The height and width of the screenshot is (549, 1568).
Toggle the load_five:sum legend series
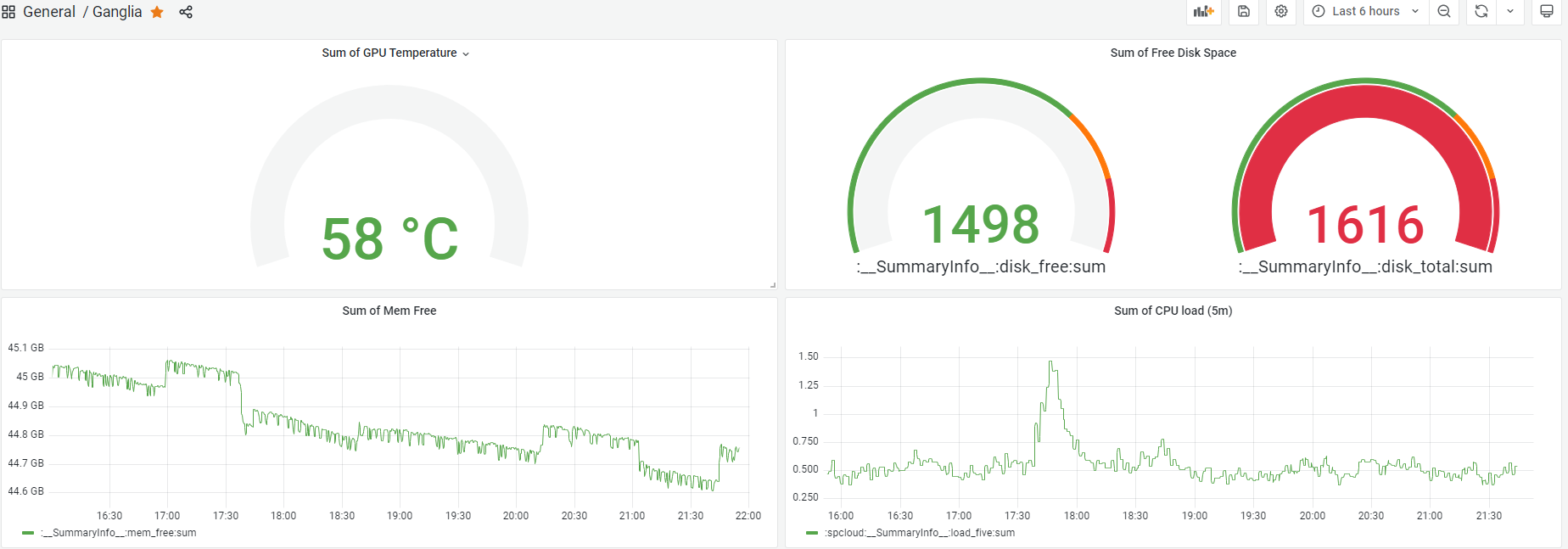(x=920, y=533)
